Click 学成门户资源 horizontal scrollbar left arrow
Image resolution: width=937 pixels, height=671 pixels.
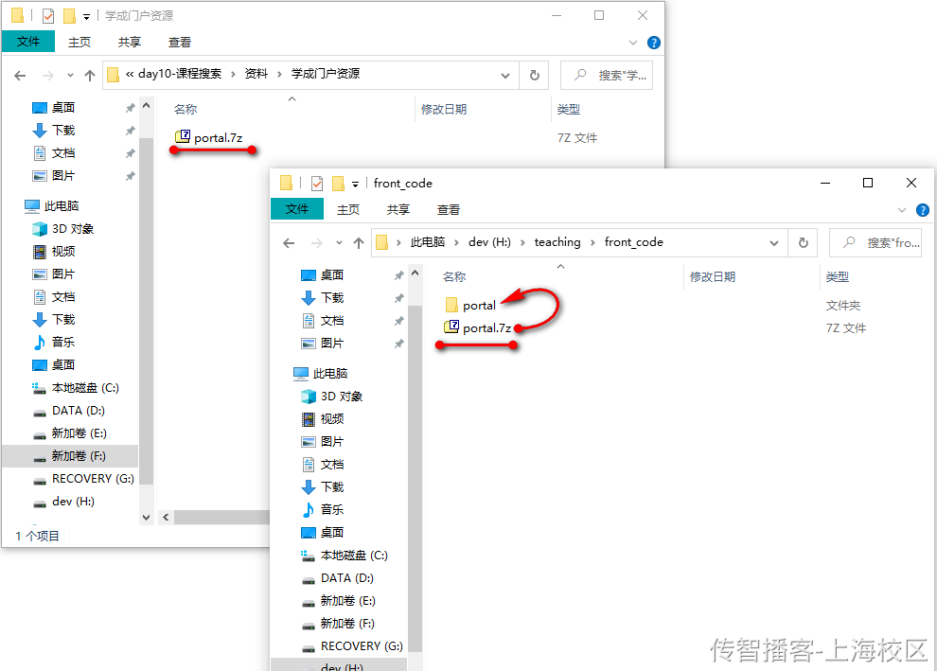click(166, 517)
